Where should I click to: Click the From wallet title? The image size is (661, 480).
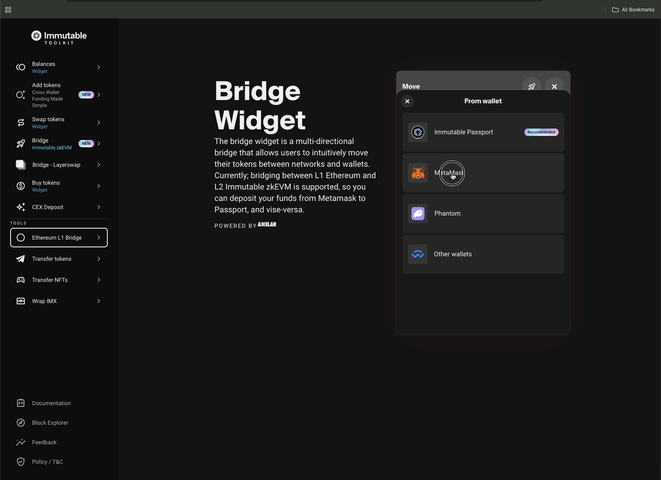483,101
